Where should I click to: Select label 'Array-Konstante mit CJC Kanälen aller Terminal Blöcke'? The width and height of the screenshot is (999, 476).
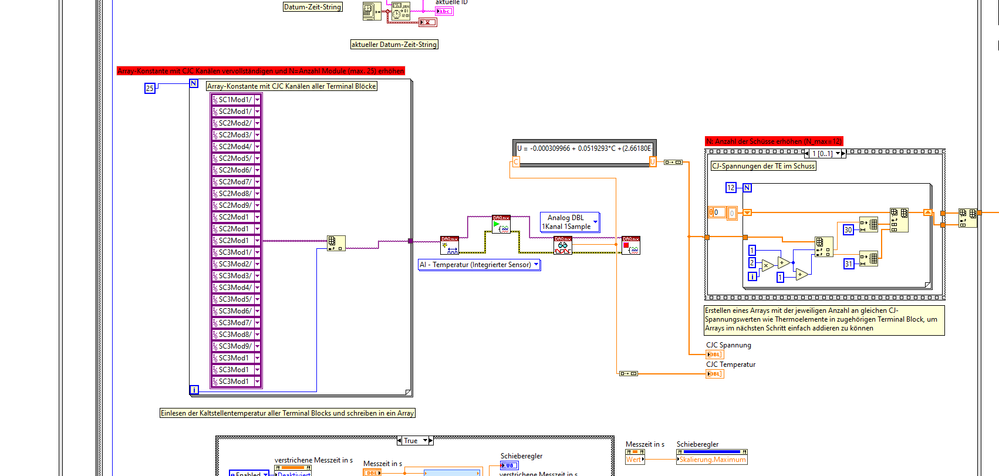tap(292, 86)
